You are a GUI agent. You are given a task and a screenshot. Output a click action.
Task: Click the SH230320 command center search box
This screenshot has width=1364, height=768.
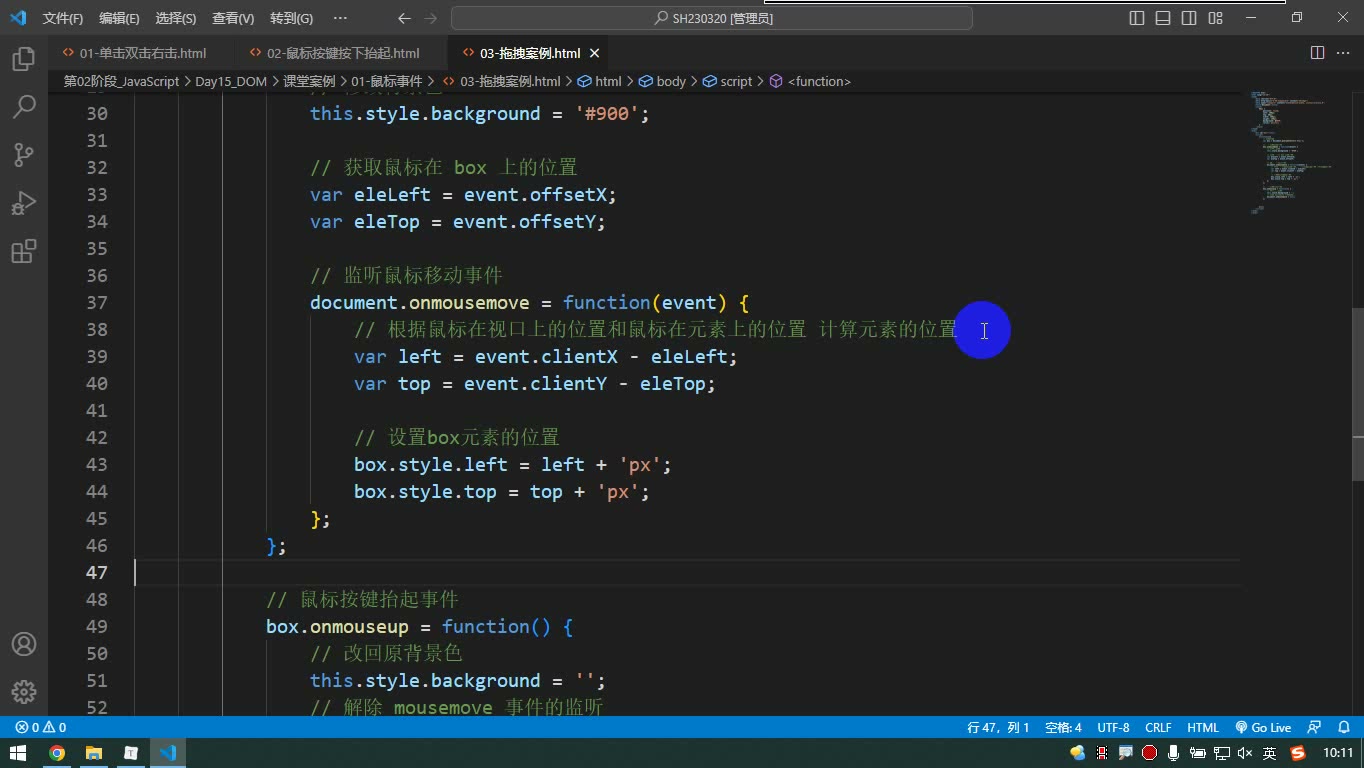coord(712,18)
